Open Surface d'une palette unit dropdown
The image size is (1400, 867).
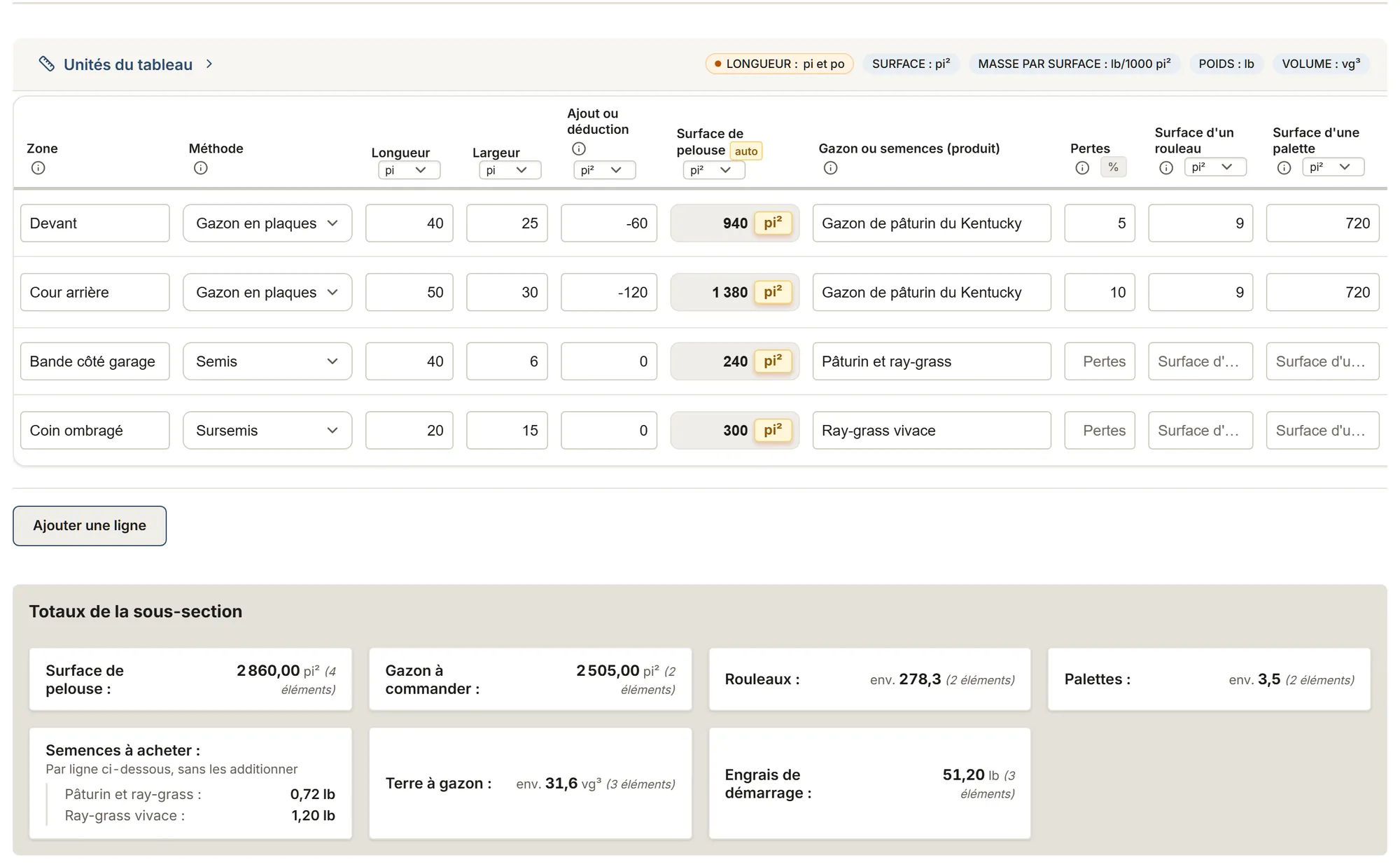click(x=1333, y=167)
